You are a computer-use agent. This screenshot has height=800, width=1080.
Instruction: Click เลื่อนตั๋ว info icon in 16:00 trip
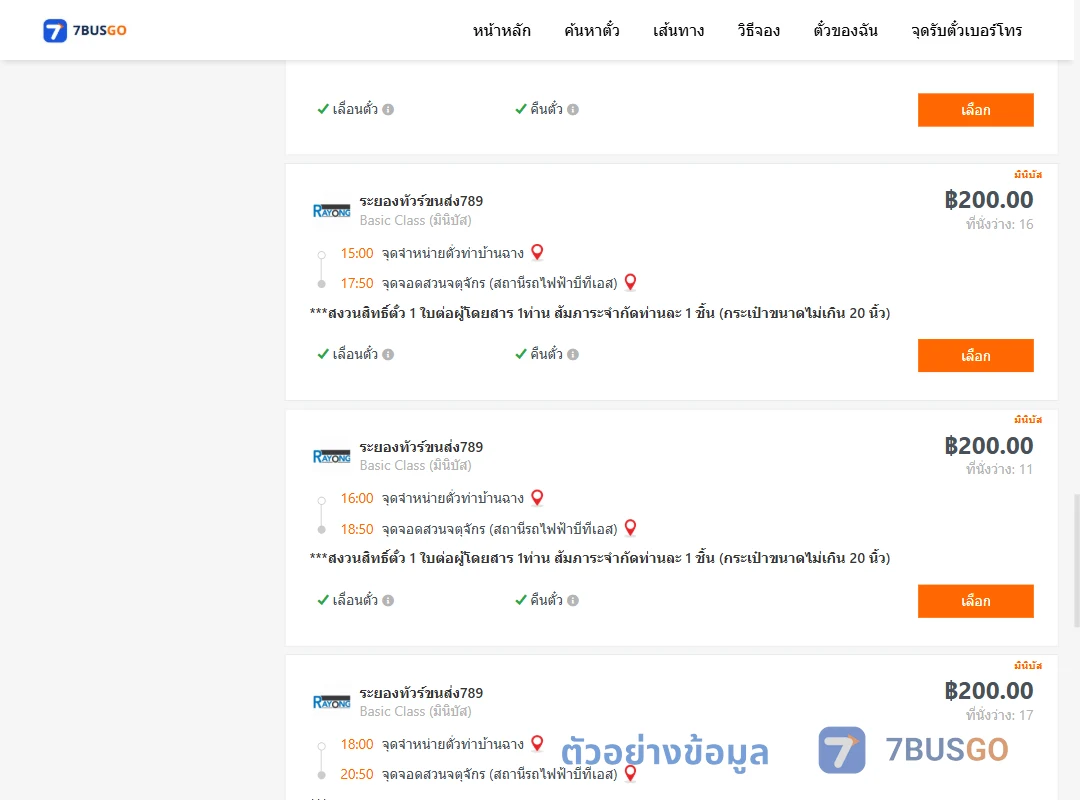388,600
